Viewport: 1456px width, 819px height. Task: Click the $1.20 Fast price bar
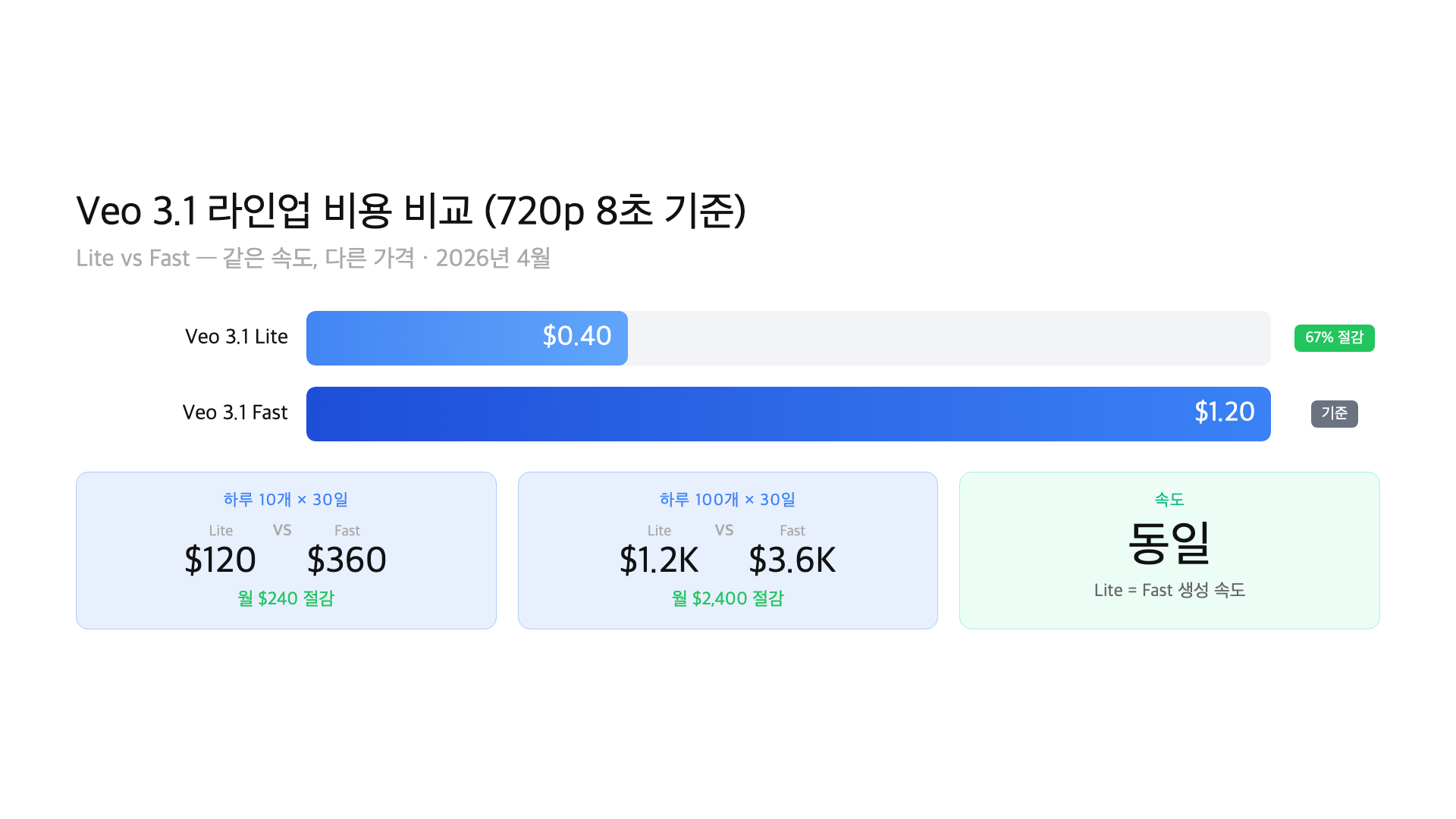pyautogui.click(x=788, y=413)
